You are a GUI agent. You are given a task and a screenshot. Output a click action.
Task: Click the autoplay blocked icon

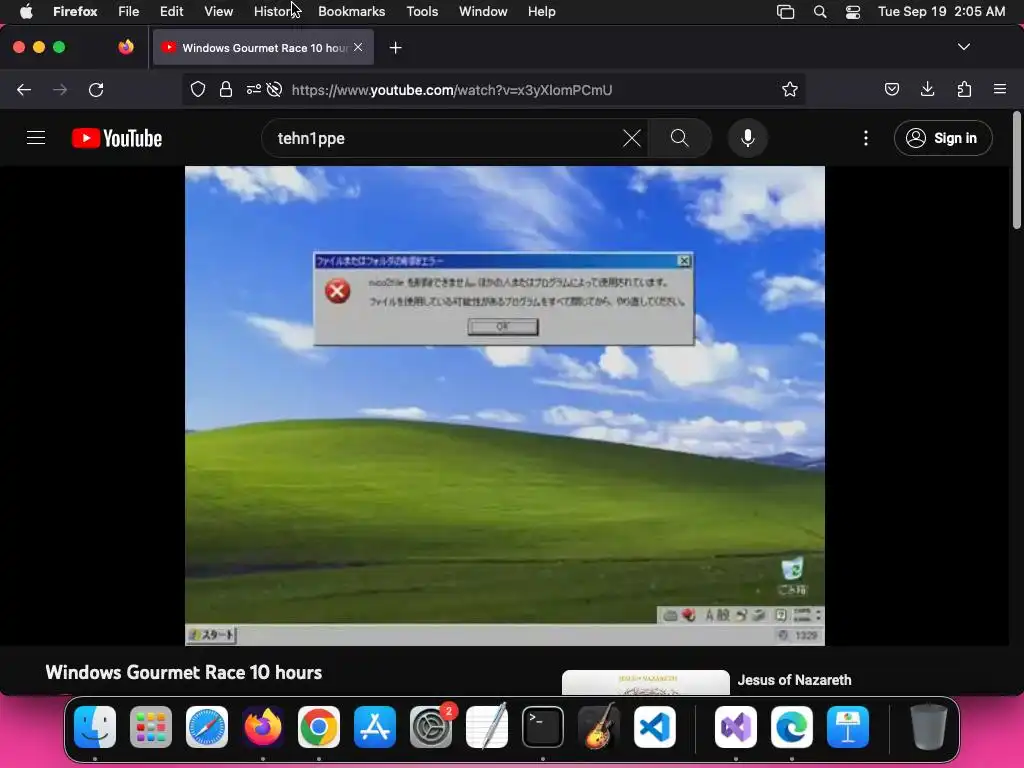point(274,89)
